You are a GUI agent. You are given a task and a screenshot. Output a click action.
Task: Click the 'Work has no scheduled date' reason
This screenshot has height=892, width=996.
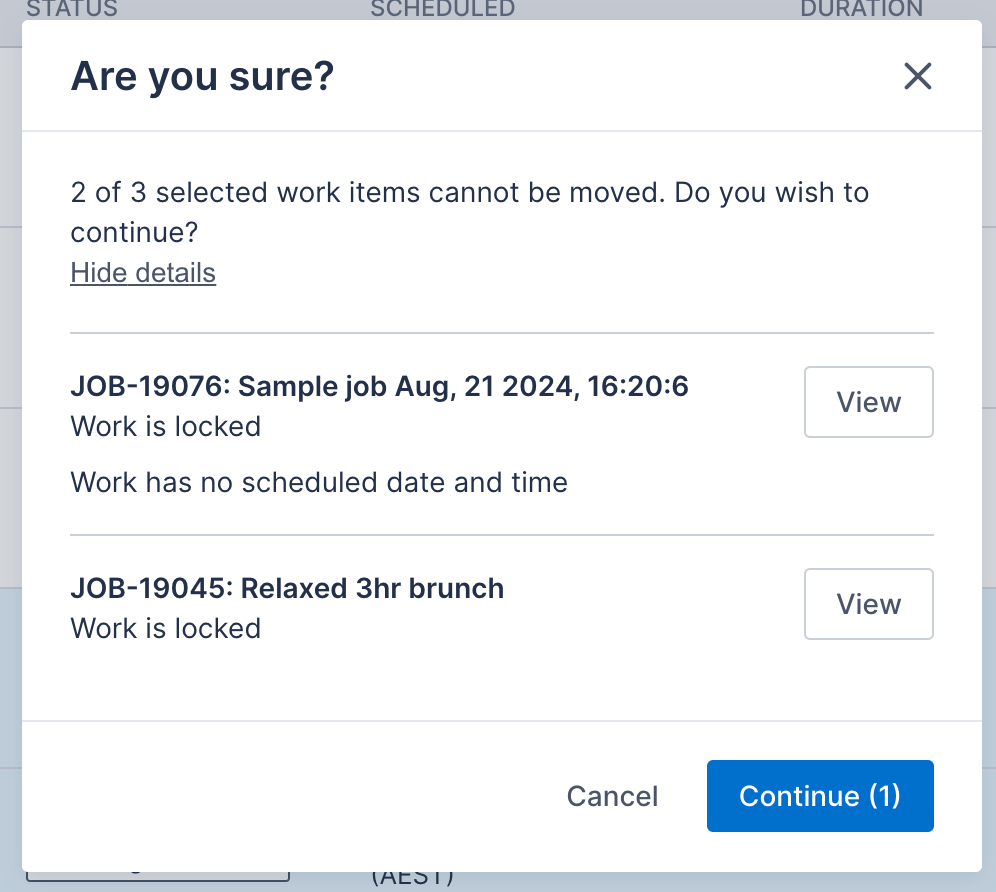point(318,482)
